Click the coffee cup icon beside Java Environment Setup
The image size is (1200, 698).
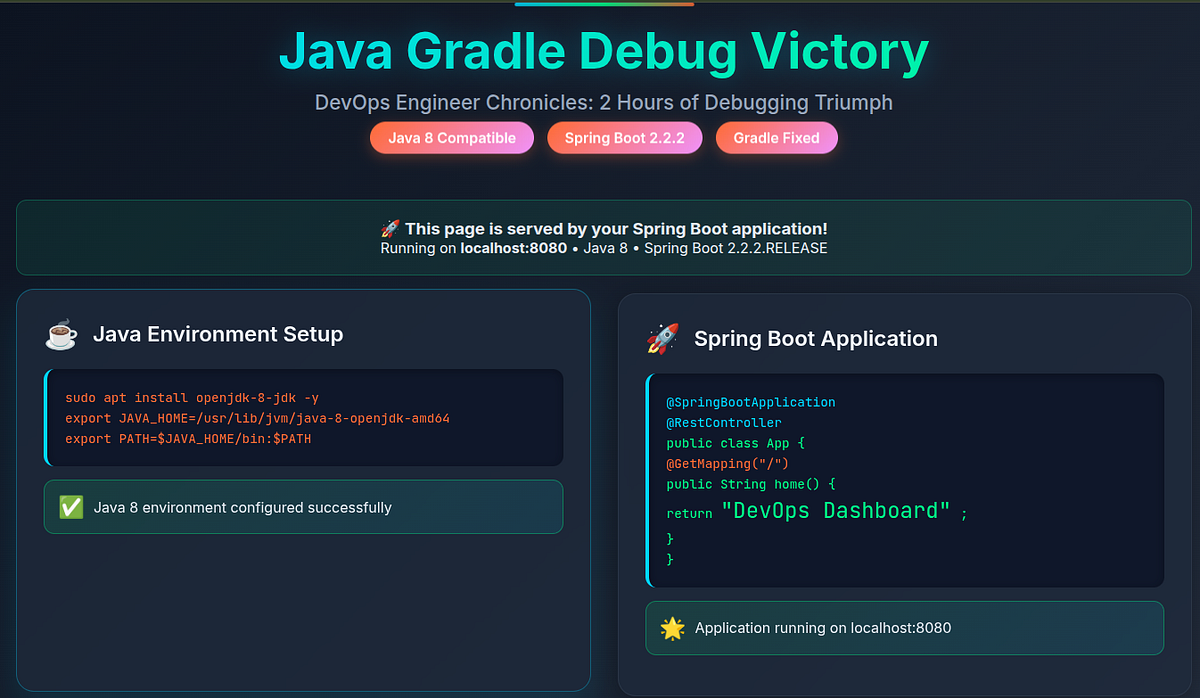click(61, 333)
